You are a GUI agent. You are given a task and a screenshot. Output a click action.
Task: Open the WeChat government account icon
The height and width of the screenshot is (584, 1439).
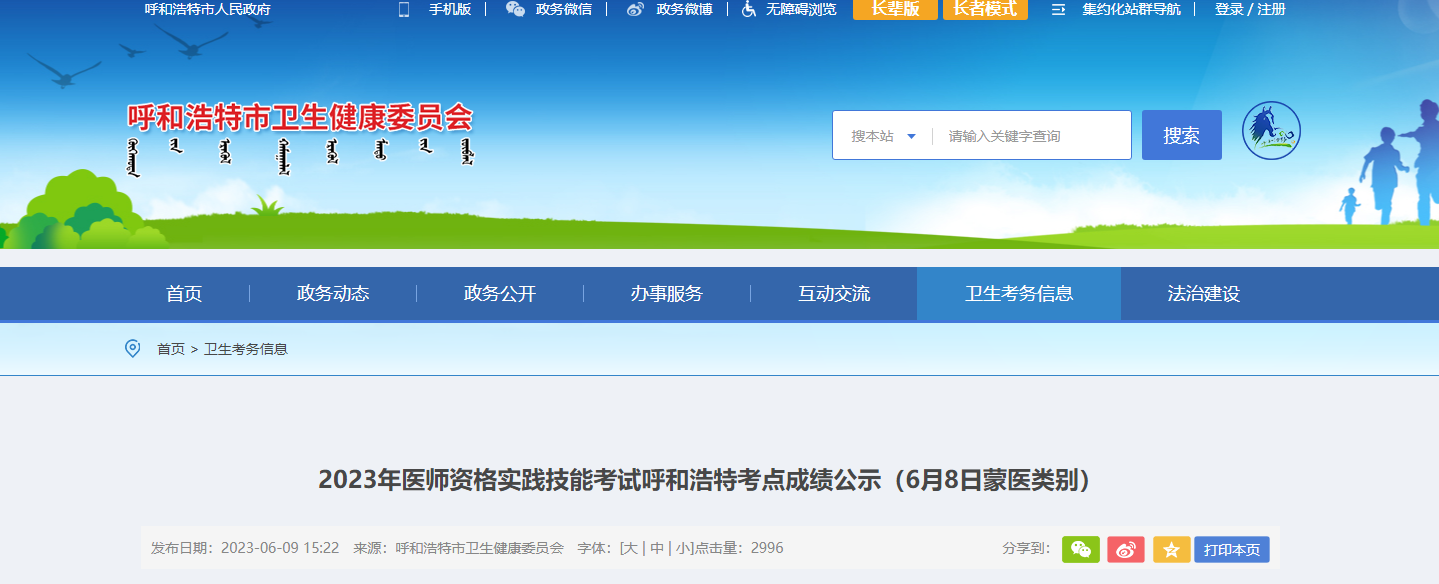coord(515,9)
